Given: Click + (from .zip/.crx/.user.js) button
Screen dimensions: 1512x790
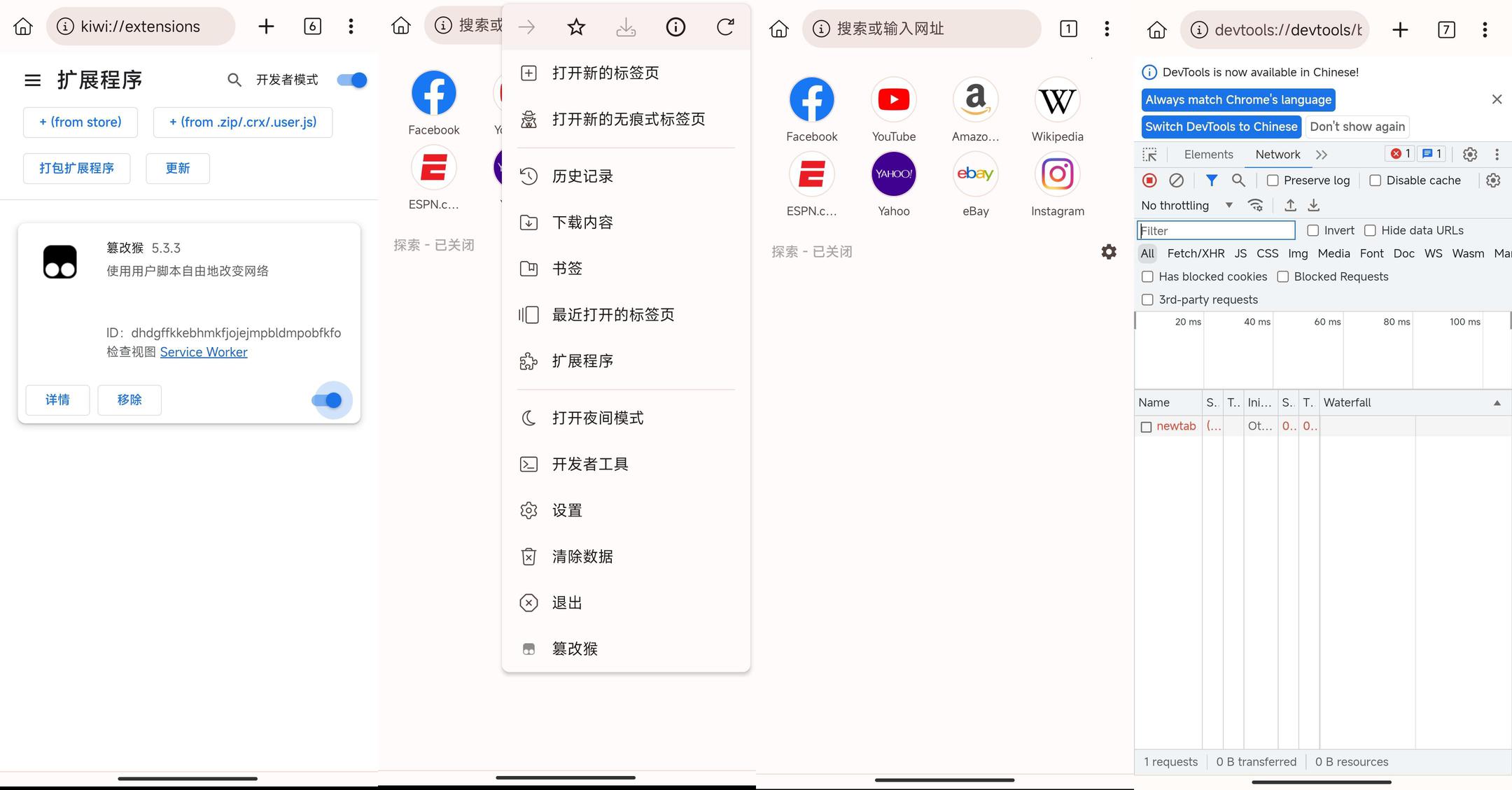Looking at the screenshot, I should (243, 122).
